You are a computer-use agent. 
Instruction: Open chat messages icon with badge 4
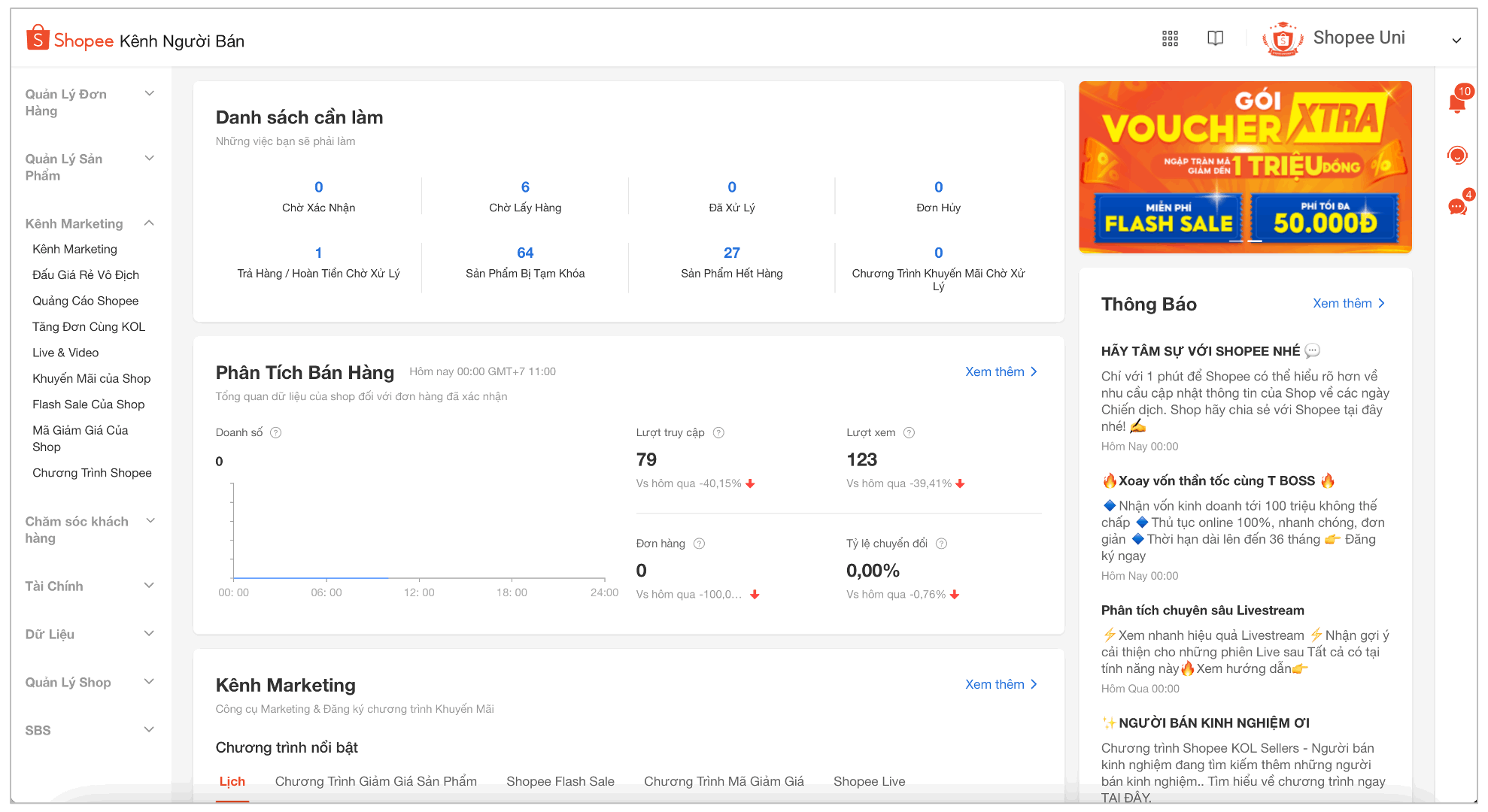click(1457, 206)
